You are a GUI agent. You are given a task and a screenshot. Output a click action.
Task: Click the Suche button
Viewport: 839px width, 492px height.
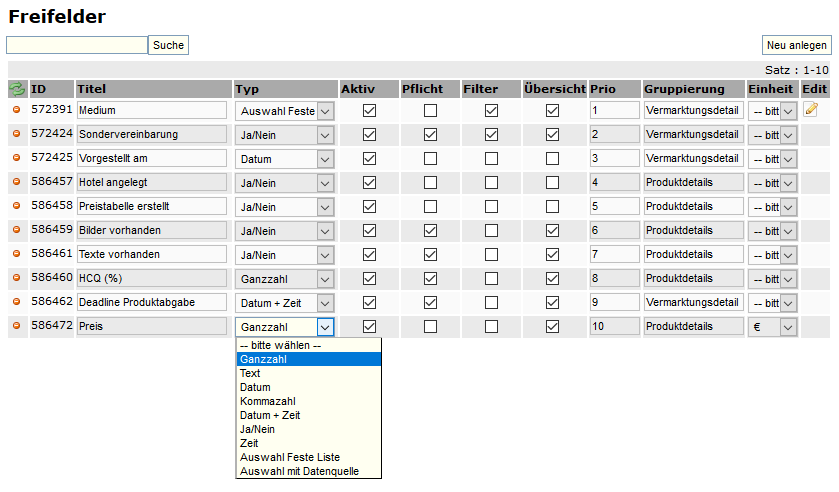coord(168,45)
